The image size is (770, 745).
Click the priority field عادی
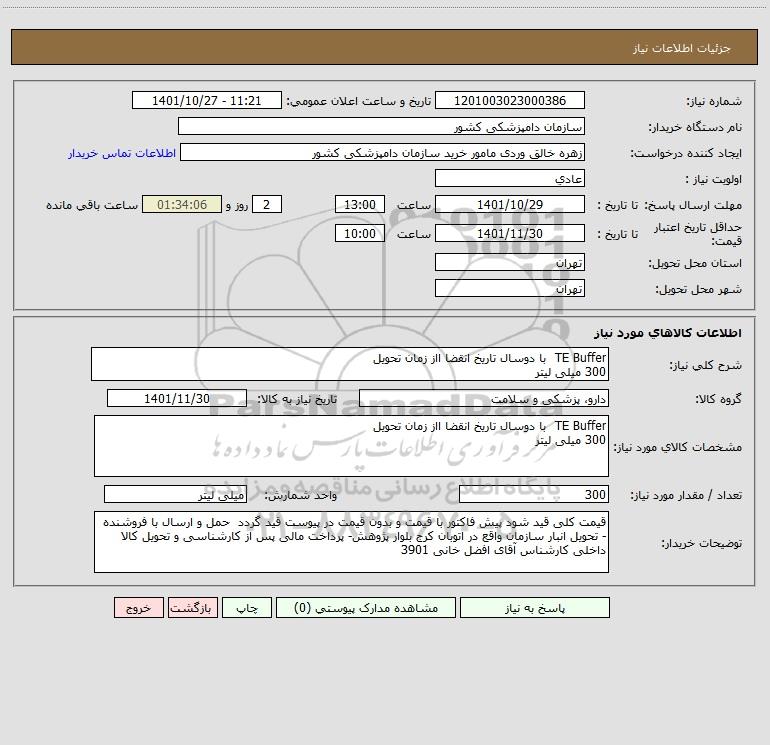pyautogui.click(x=510, y=178)
